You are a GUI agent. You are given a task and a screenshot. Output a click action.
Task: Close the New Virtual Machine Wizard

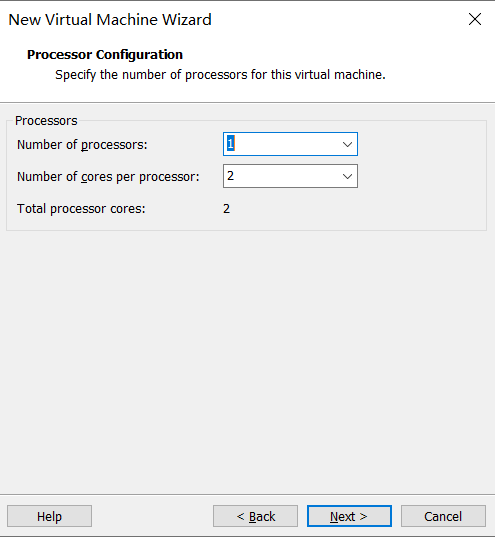click(x=475, y=19)
